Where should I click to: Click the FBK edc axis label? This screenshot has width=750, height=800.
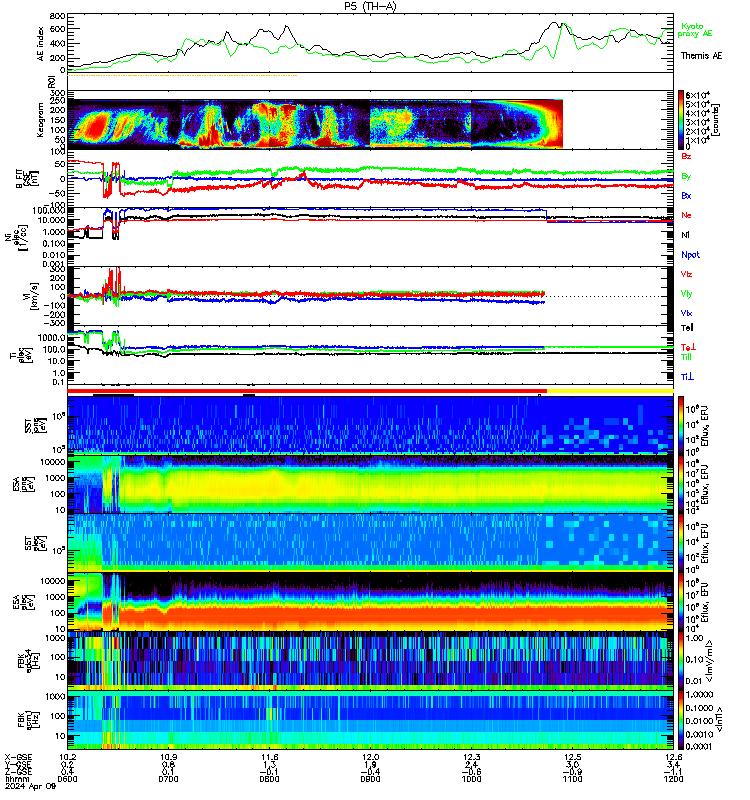point(28,661)
